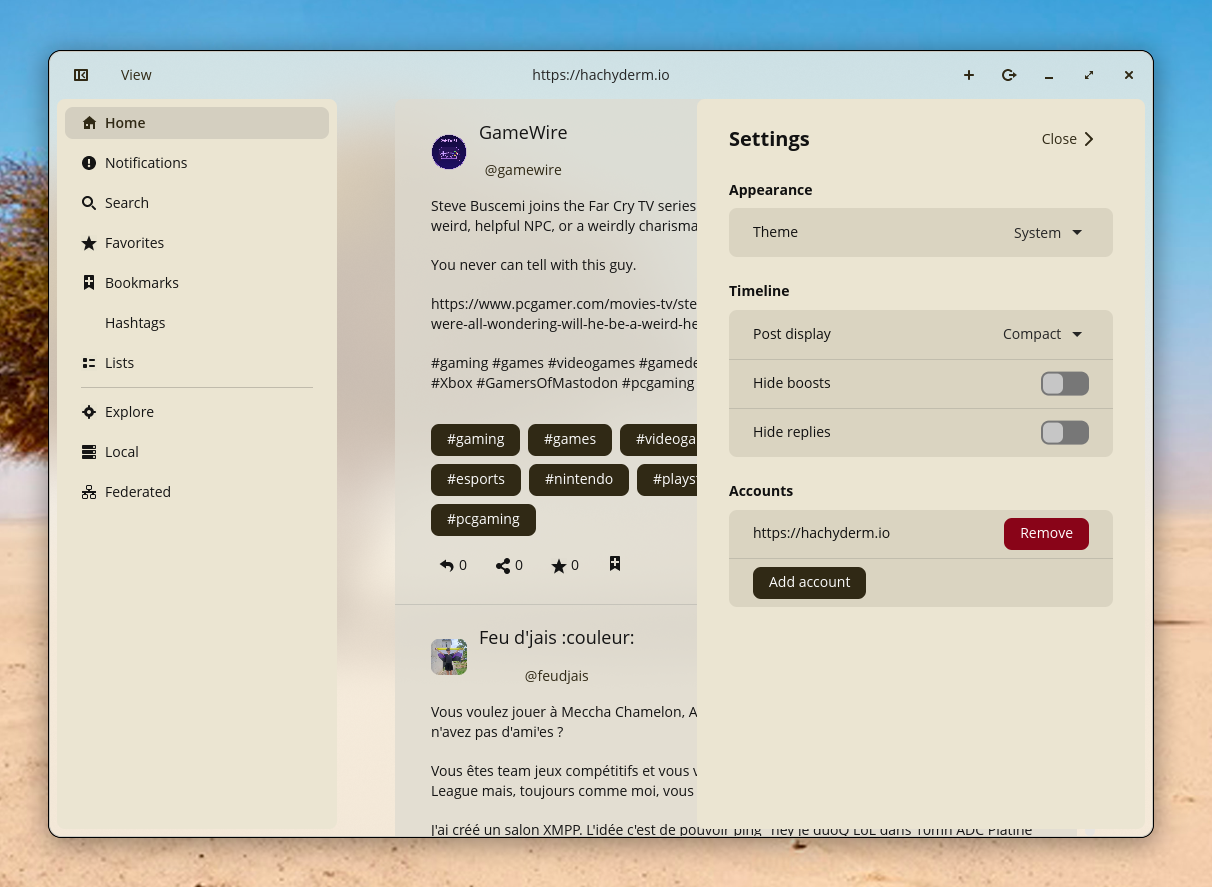This screenshot has height=887, width=1212.
Task: Open Search in the sidebar
Action: pyautogui.click(x=197, y=203)
